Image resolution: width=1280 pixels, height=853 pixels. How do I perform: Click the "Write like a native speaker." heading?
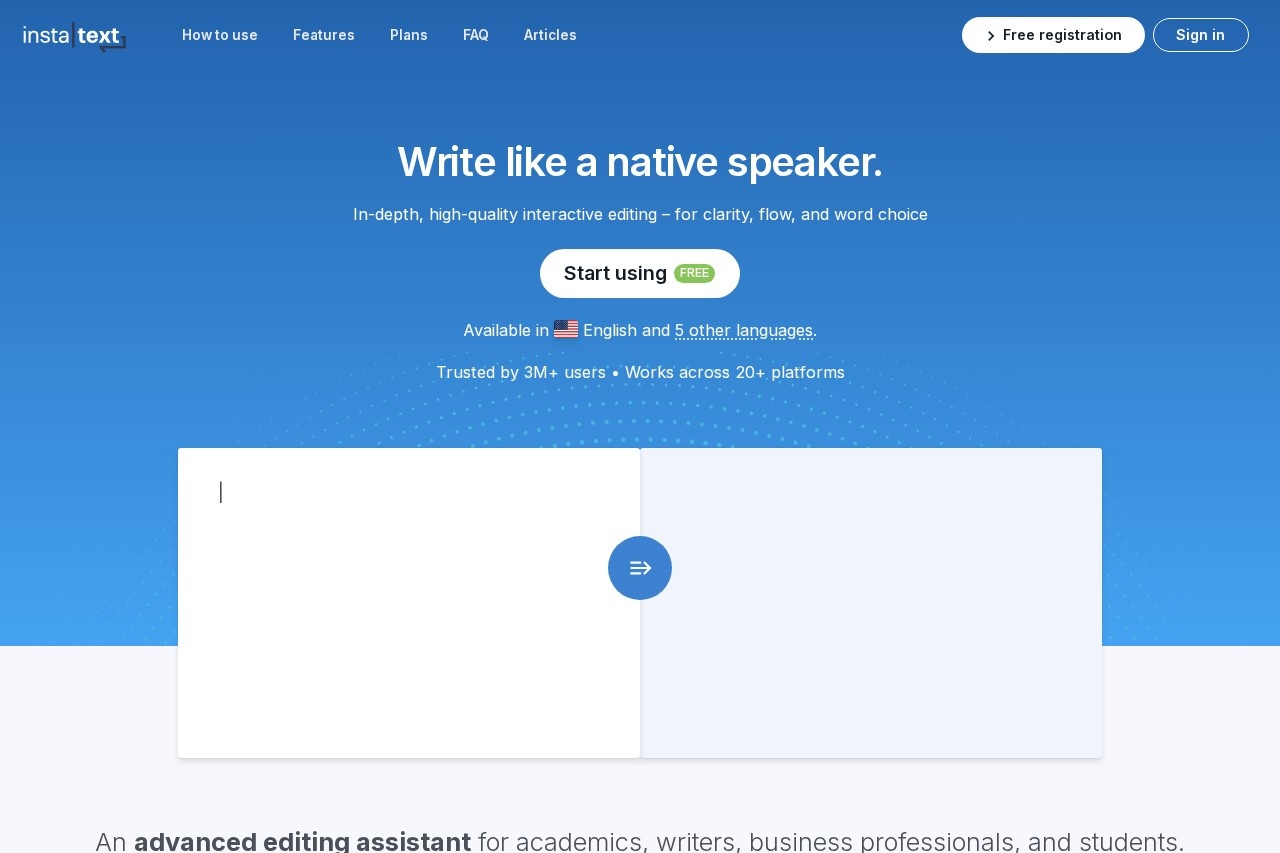coord(640,162)
